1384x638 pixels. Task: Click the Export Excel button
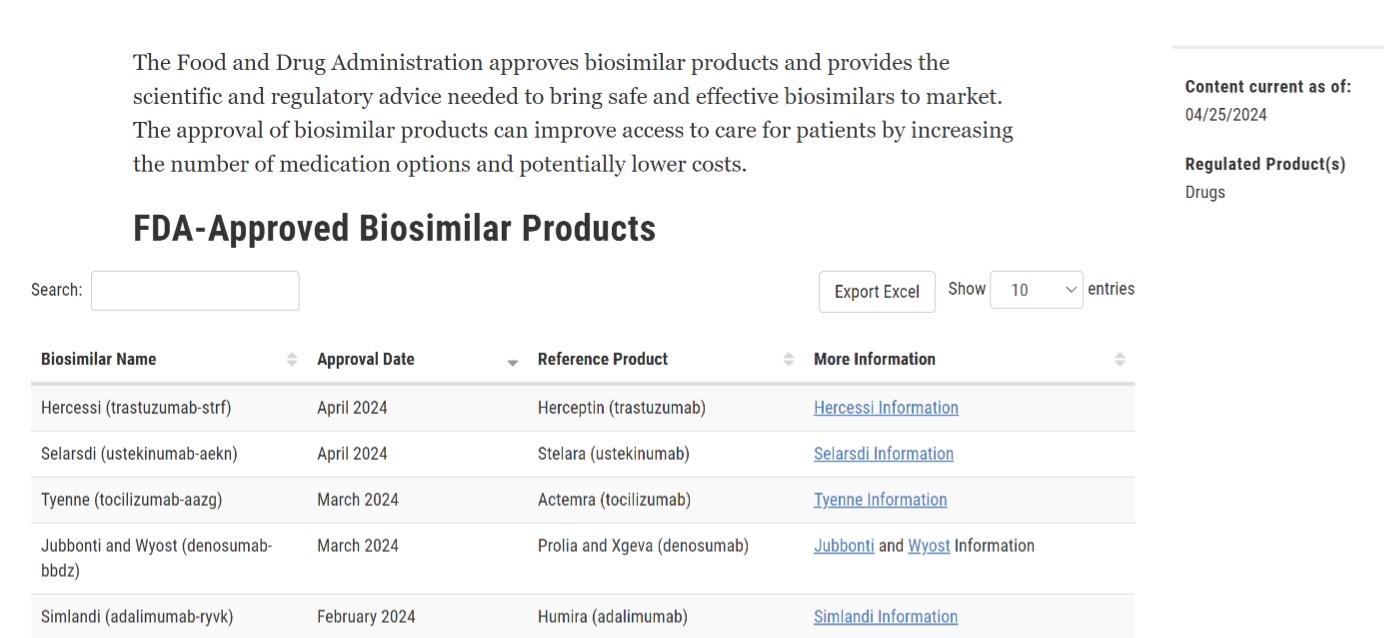point(877,292)
